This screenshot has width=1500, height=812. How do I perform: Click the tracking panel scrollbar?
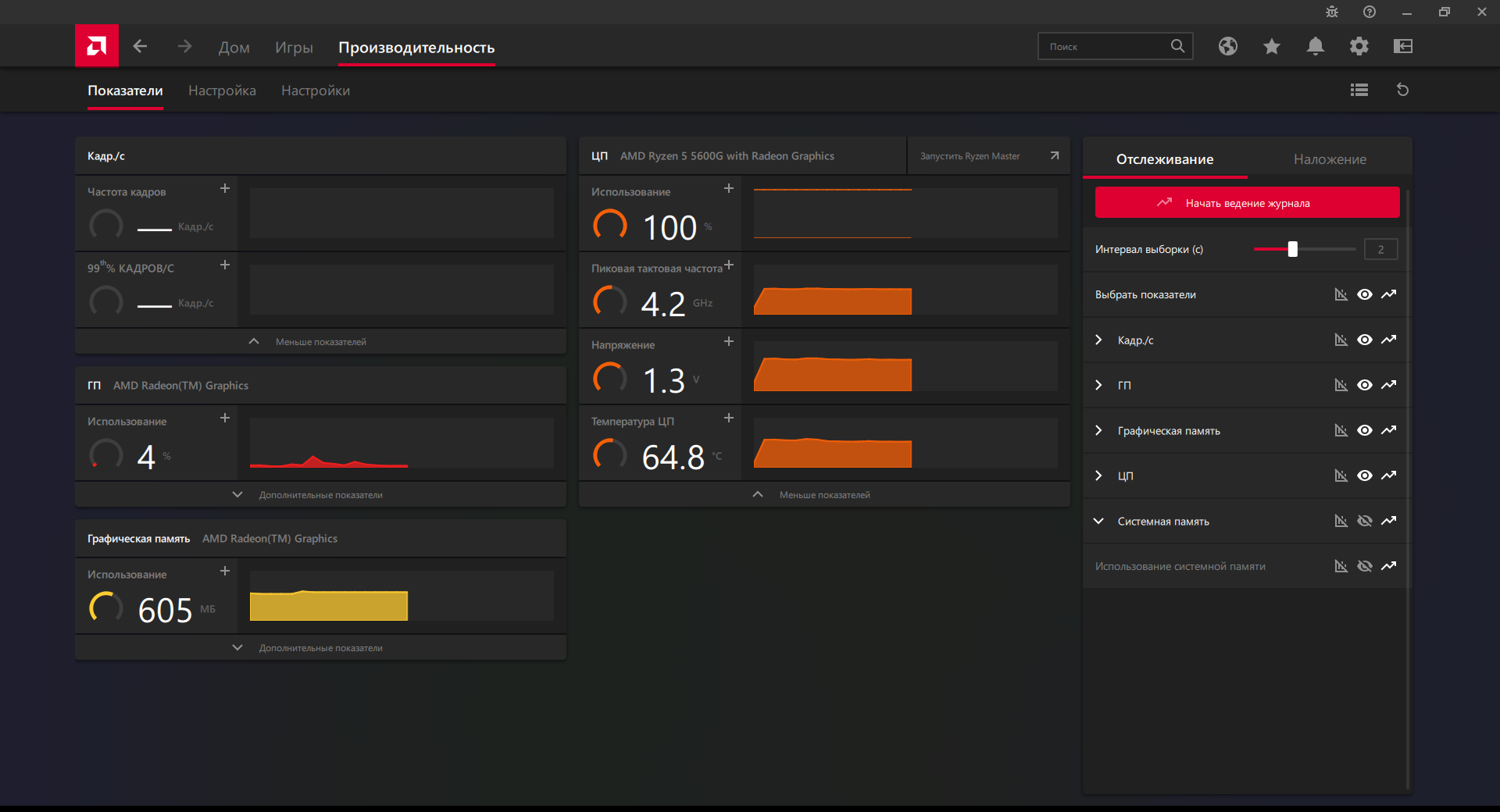(x=1408, y=488)
